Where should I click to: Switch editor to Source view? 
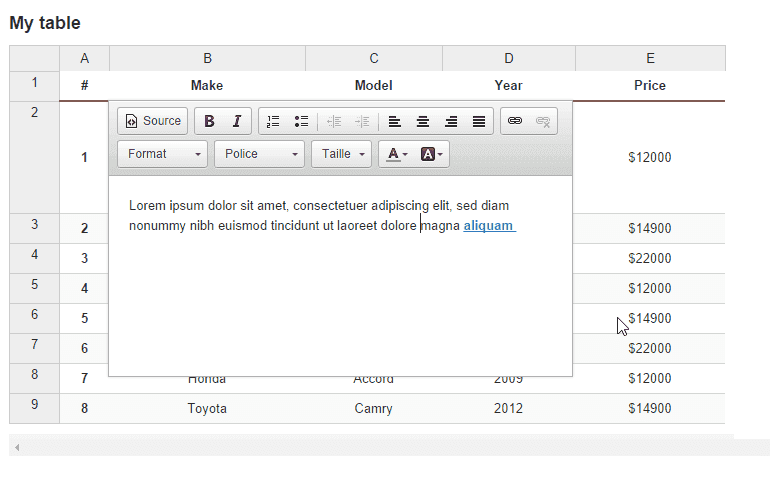point(153,121)
